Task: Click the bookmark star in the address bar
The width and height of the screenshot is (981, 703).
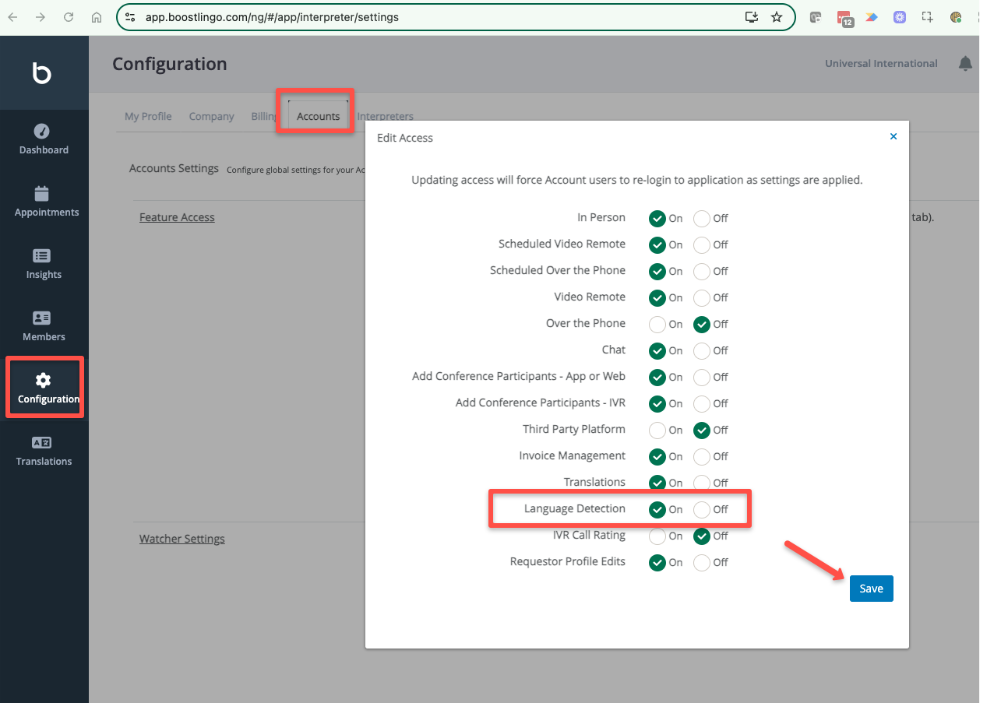Action: (777, 17)
